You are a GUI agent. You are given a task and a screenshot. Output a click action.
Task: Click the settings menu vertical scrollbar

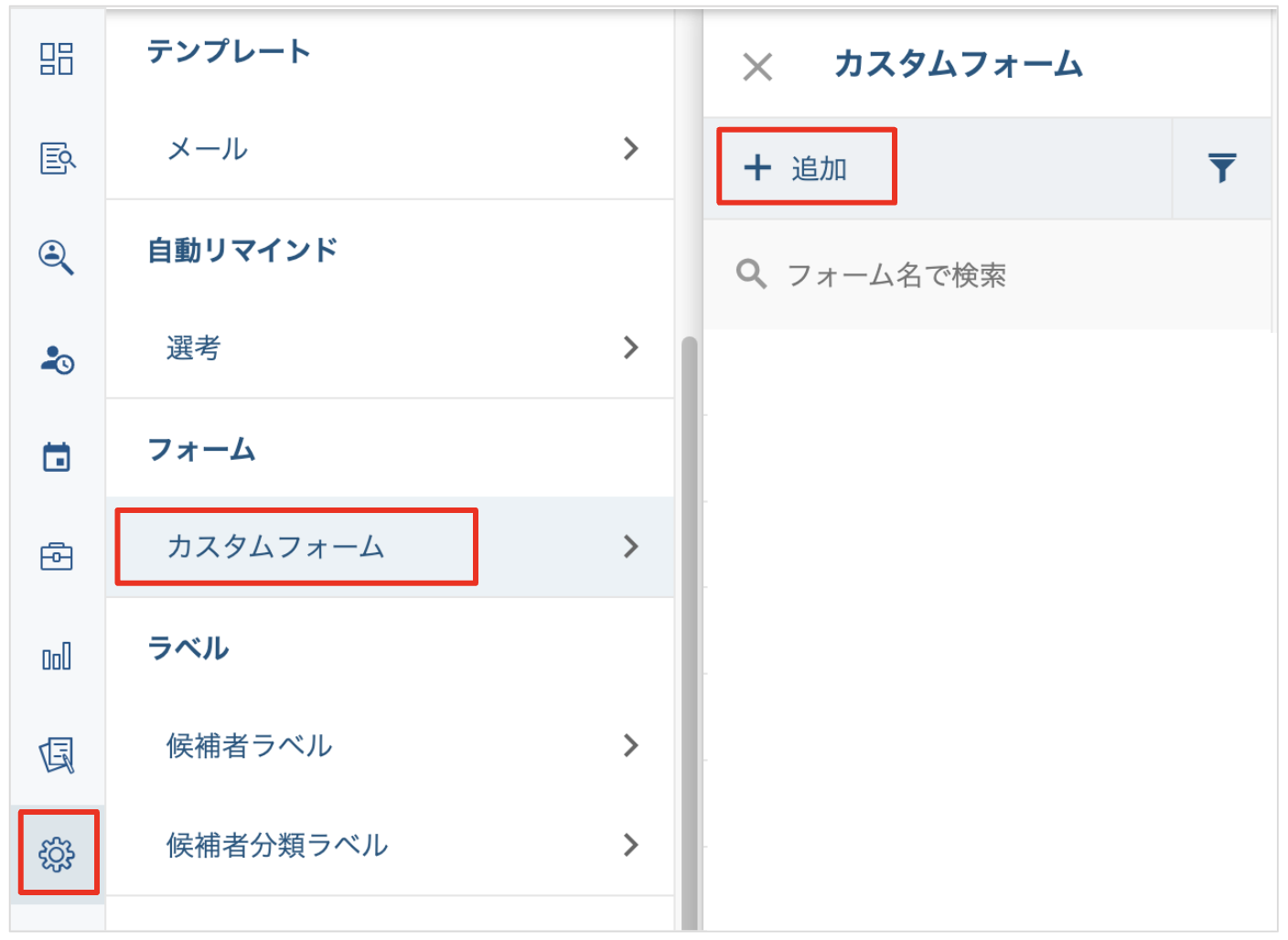(x=689, y=631)
